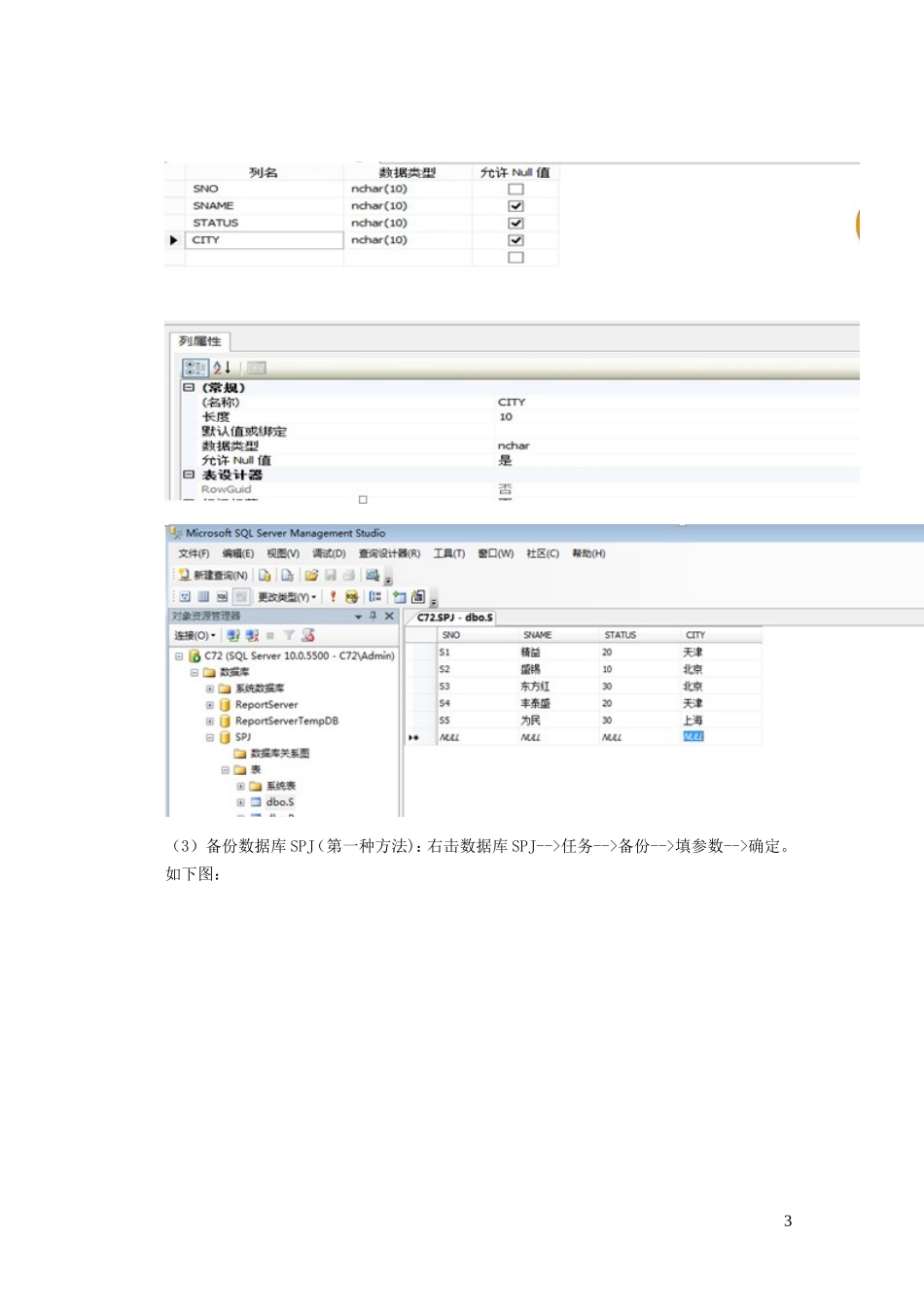This screenshot has width=924, height=1307.
Task: Close the Object Explorer panel
Action: pyautogui.click(x=389, y=616)
